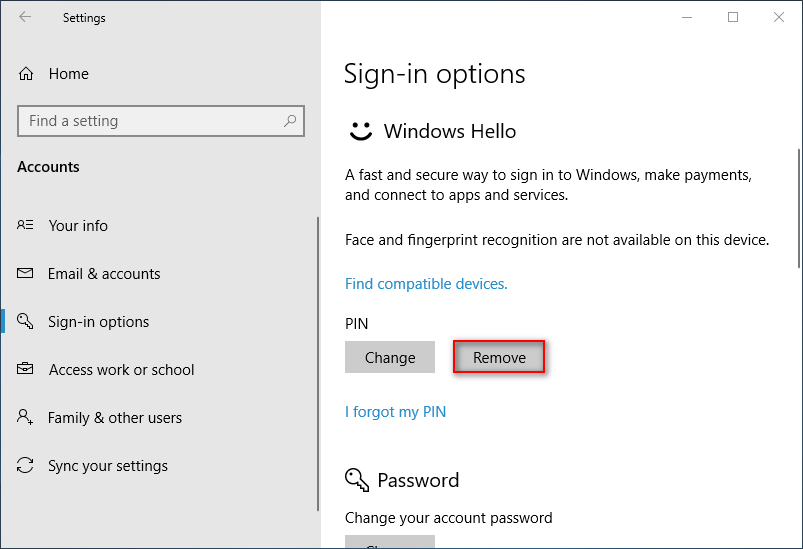Screen dimensions: 803x549
Task: Click the Access work or school briefcase icon
Action: point(26,370)
